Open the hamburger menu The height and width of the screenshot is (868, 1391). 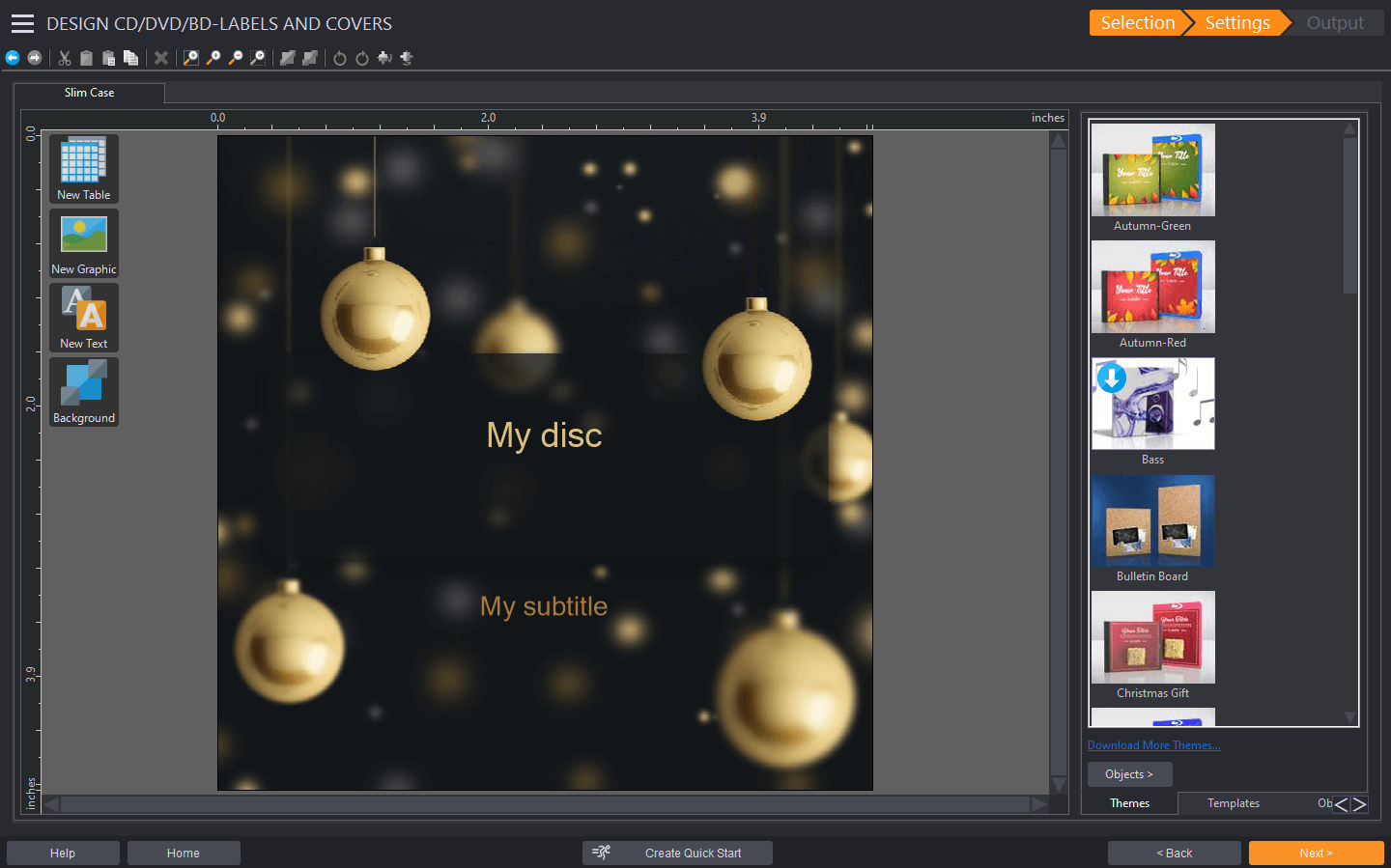click(22, 23)
